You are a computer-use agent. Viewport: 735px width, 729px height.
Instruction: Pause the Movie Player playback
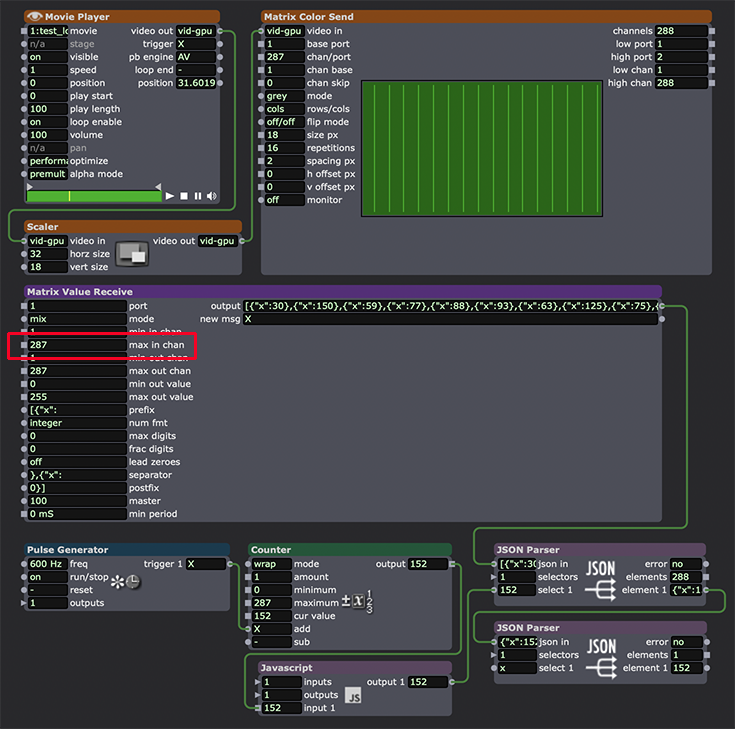[x=198, y=196]
